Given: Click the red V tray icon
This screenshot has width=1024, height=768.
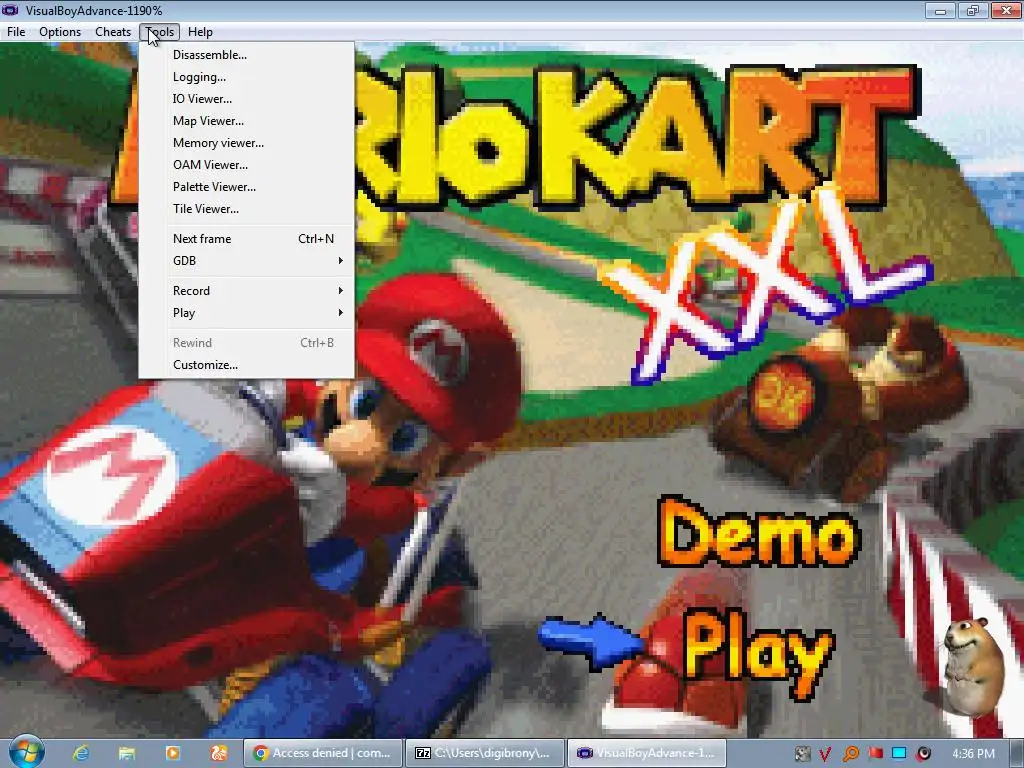Looking at the screenshot, I should click(825, 754).
